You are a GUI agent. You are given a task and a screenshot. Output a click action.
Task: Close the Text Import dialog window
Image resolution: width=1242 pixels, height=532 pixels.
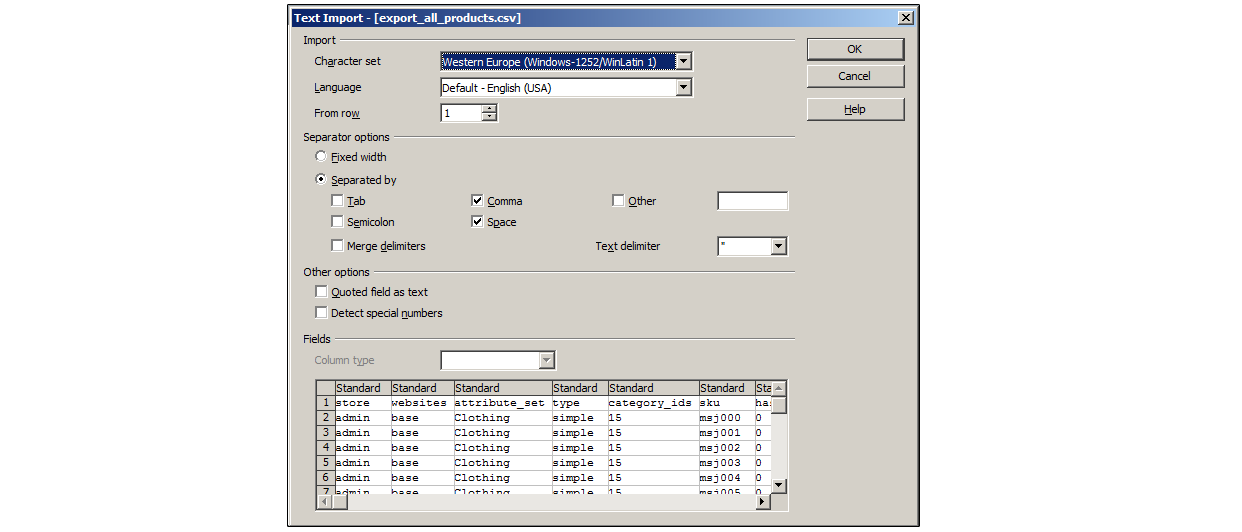point(905,18)
